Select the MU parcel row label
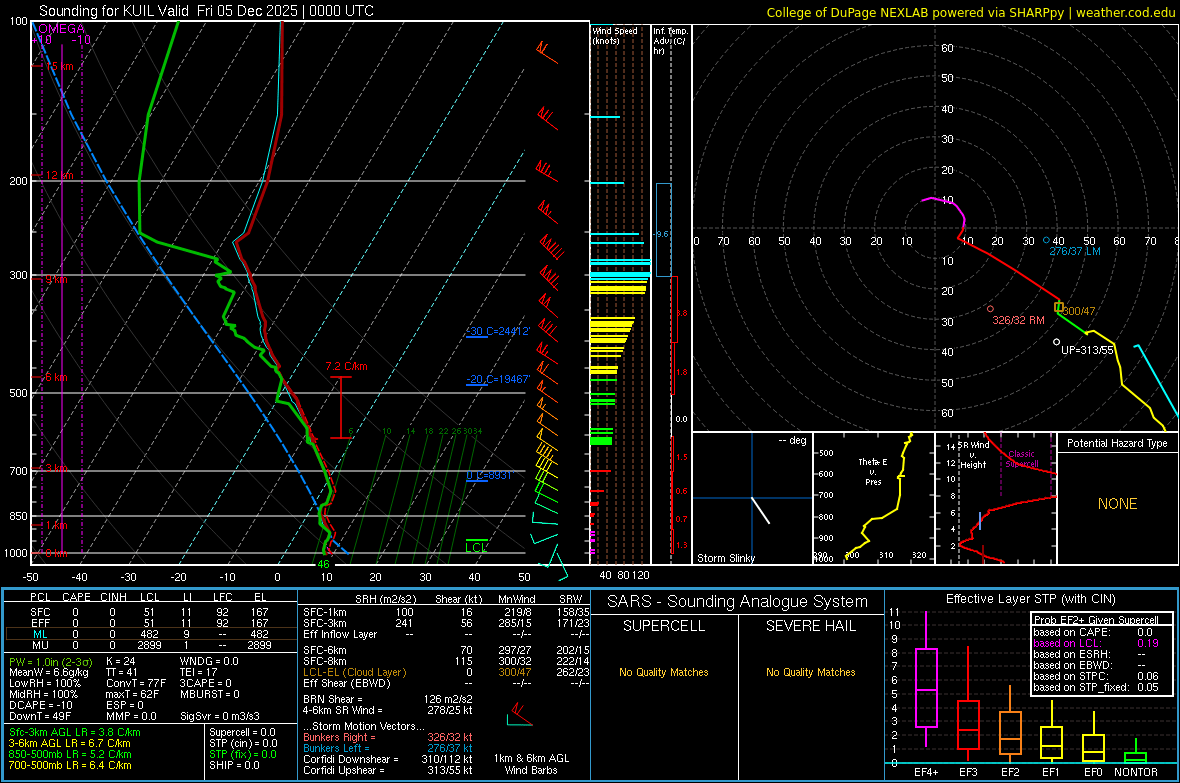Image resolution: width=1180 pixels, height=783 pixels. tap(40, 644)
